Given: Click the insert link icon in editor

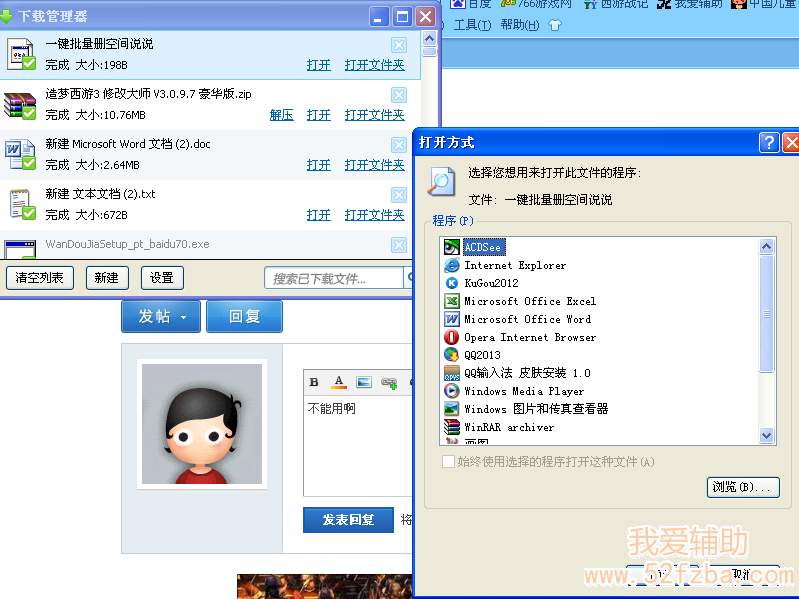Looking at the screenshot, I should pos(389,383).
